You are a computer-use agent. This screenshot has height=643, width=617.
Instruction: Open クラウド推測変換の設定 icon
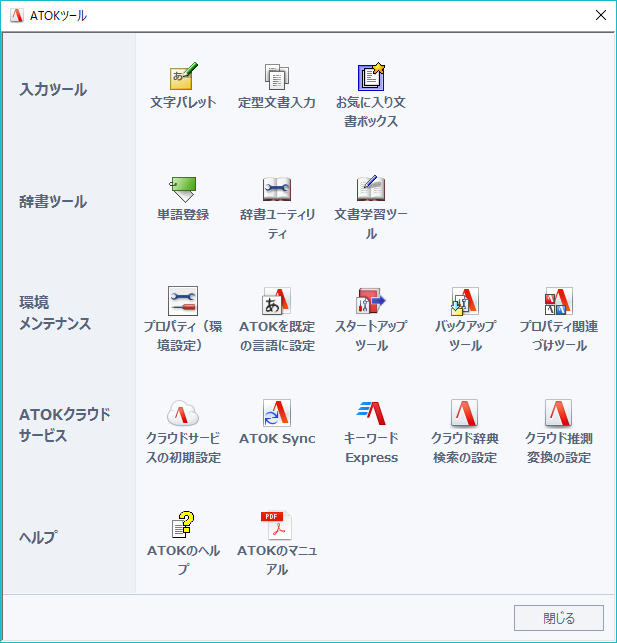pyautogui.click(x=559, y=413)
